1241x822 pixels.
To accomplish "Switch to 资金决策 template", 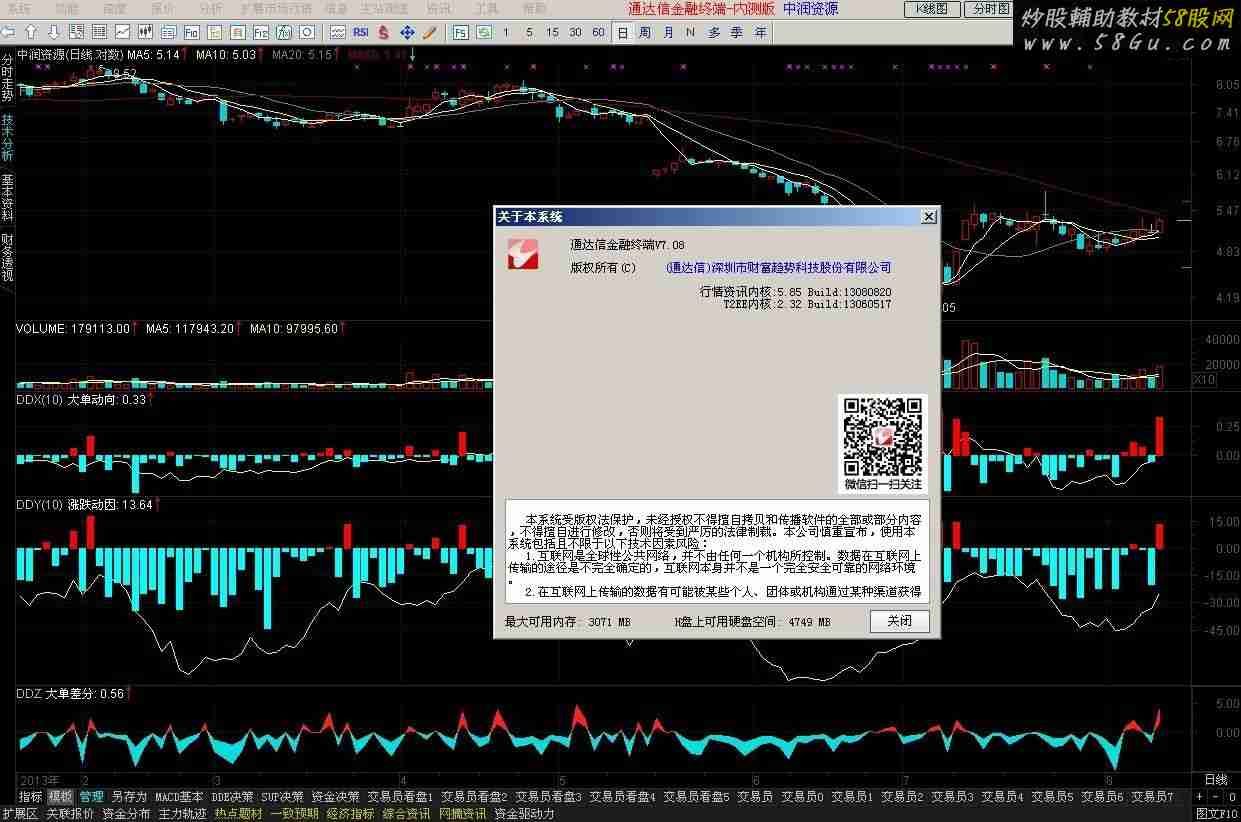I will pyautogui.click(x=336, y=797).
